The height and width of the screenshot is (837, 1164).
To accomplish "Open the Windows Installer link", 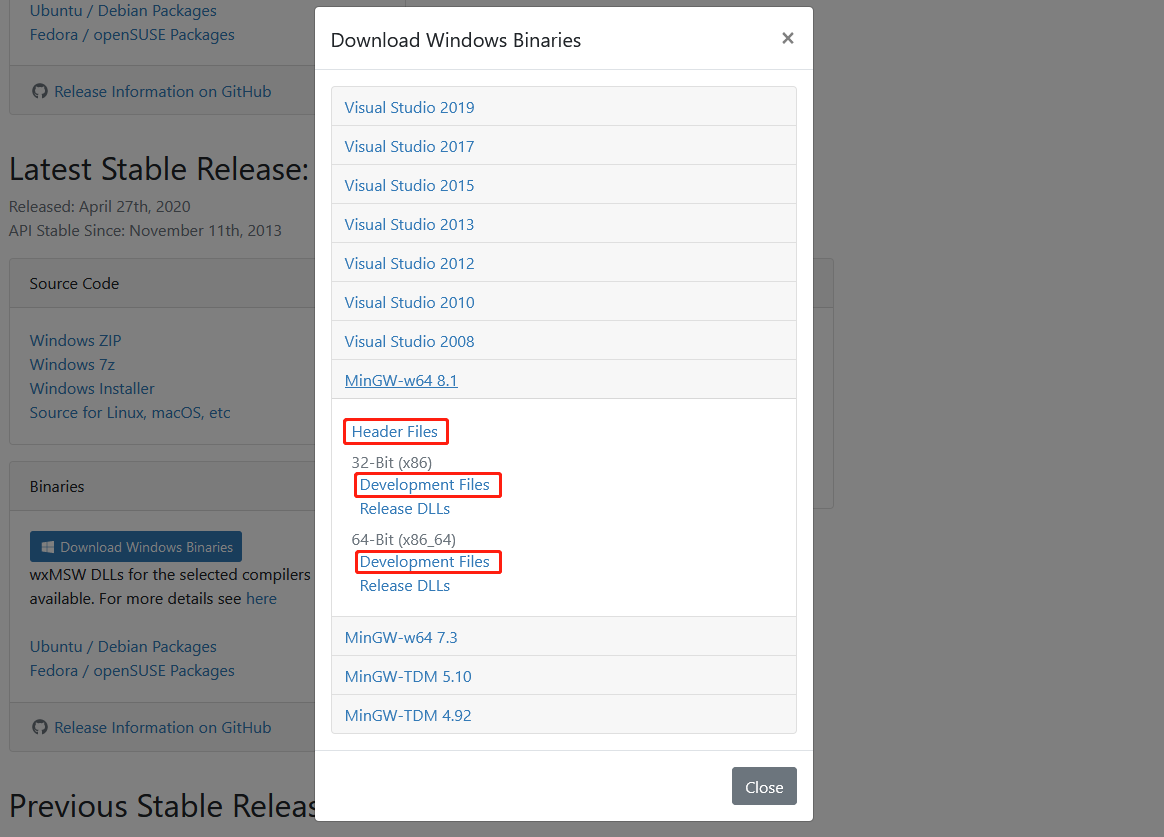I will point(92,388).
